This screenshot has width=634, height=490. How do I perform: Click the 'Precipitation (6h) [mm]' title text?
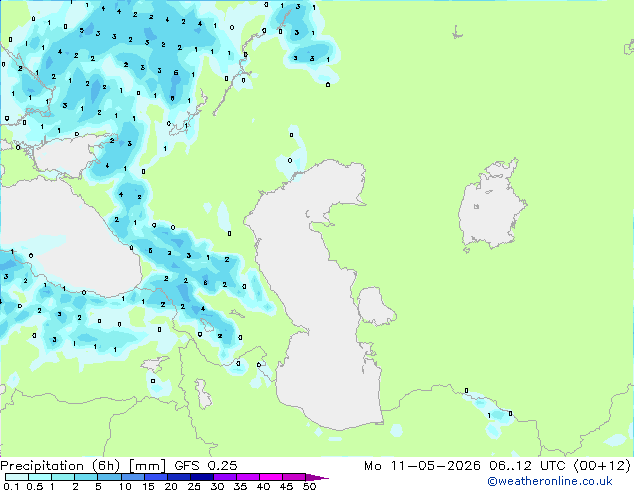click(x=83, y=466)
